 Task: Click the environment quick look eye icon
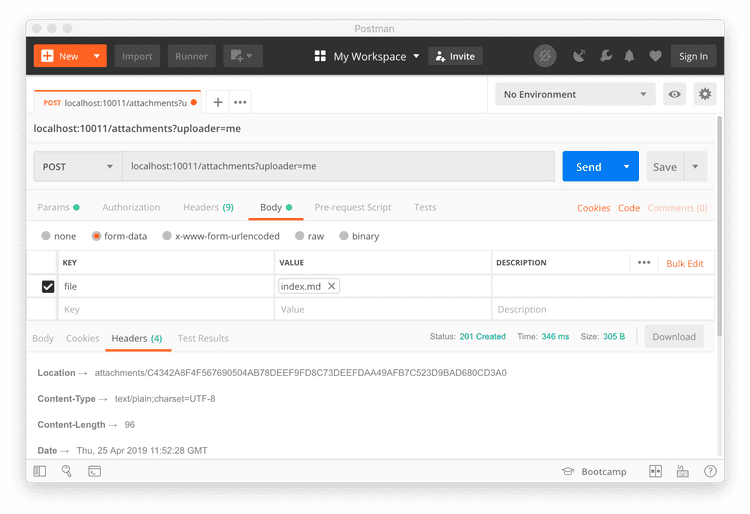coord(674,94)
